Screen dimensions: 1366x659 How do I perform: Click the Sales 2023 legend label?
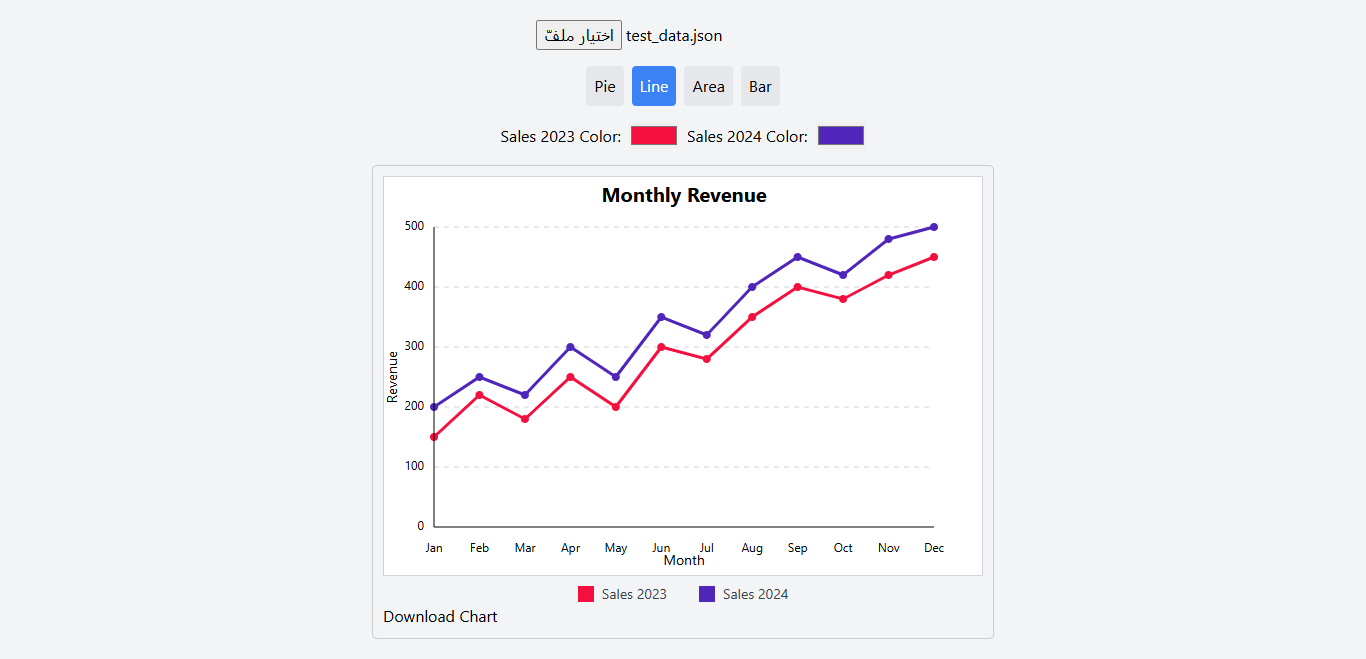634,594
